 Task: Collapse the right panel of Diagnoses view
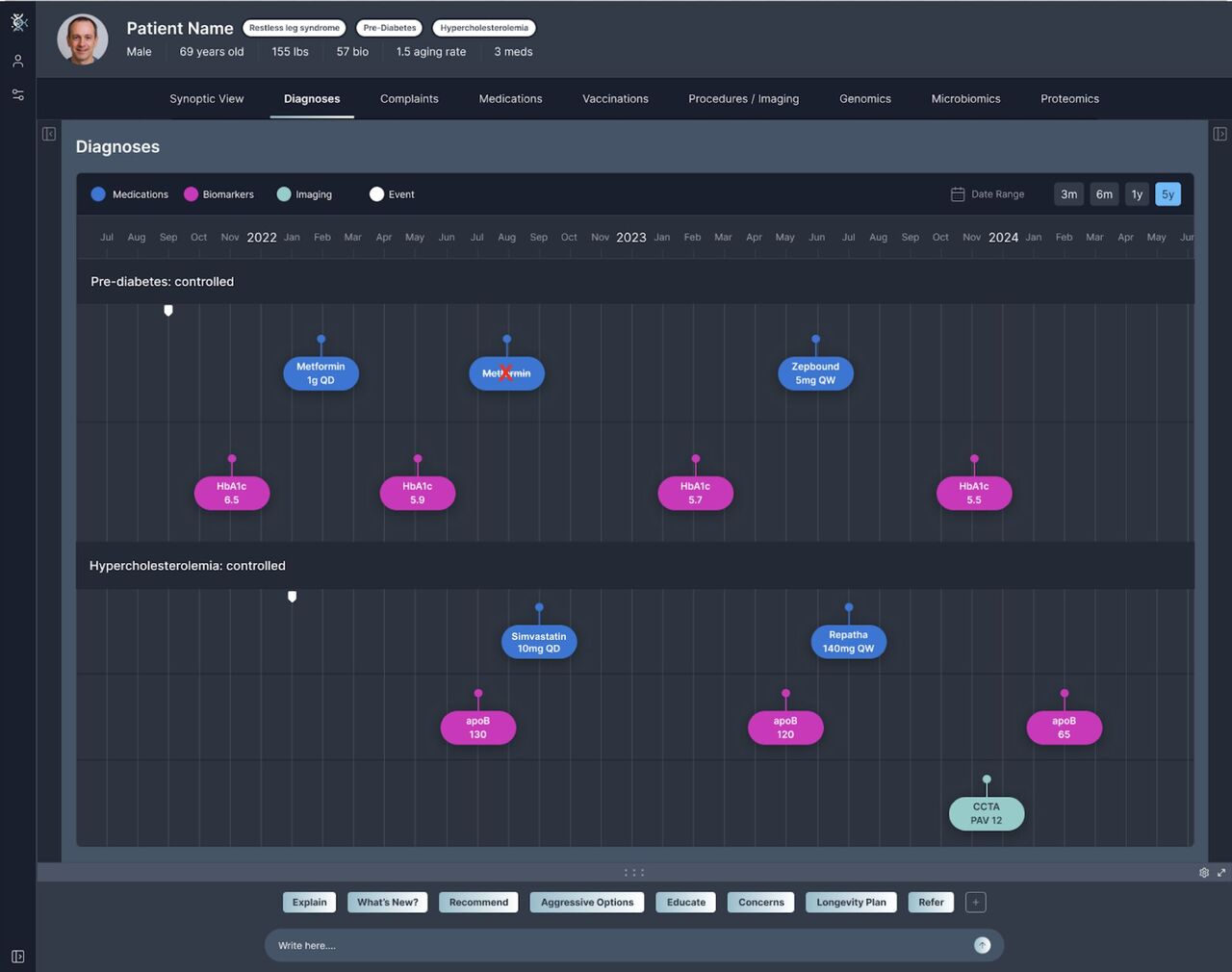[x=1219, y=134]
